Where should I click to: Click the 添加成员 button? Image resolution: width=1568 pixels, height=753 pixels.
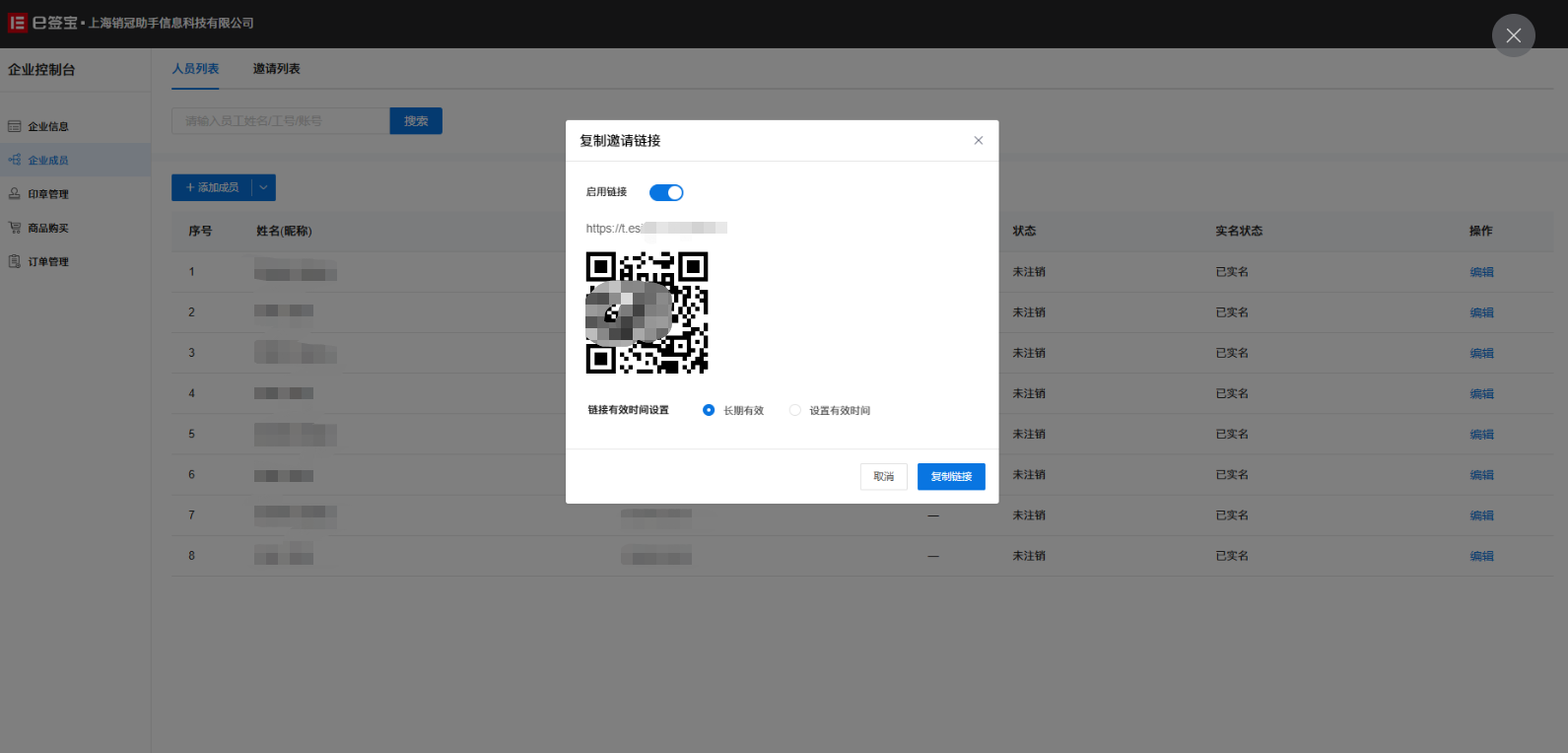click(212, 187)
